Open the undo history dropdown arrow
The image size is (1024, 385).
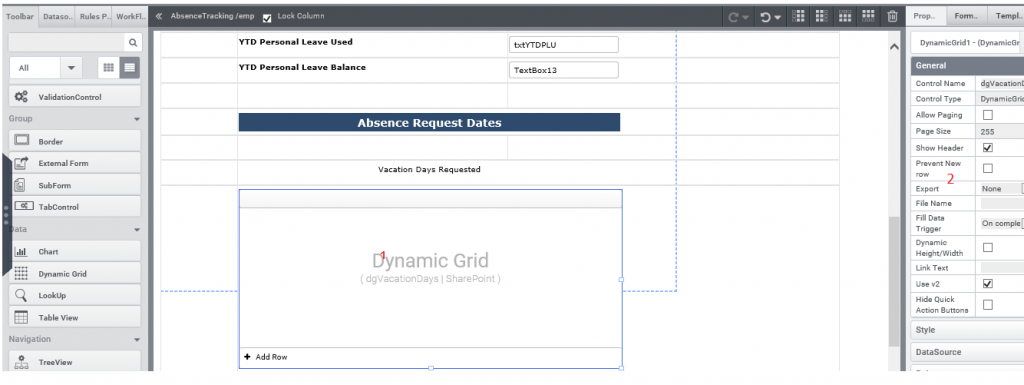click(x=778, y=18)
